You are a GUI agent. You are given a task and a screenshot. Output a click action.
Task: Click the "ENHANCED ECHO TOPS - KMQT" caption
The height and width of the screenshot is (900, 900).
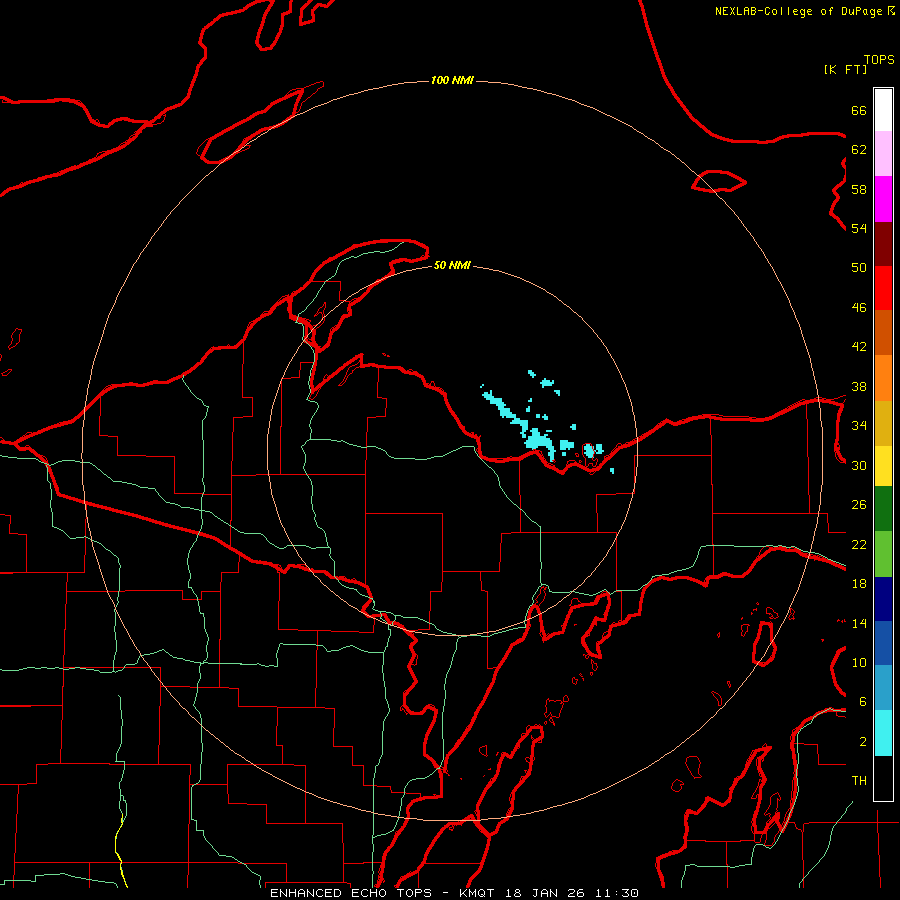(x=385, y=893)
